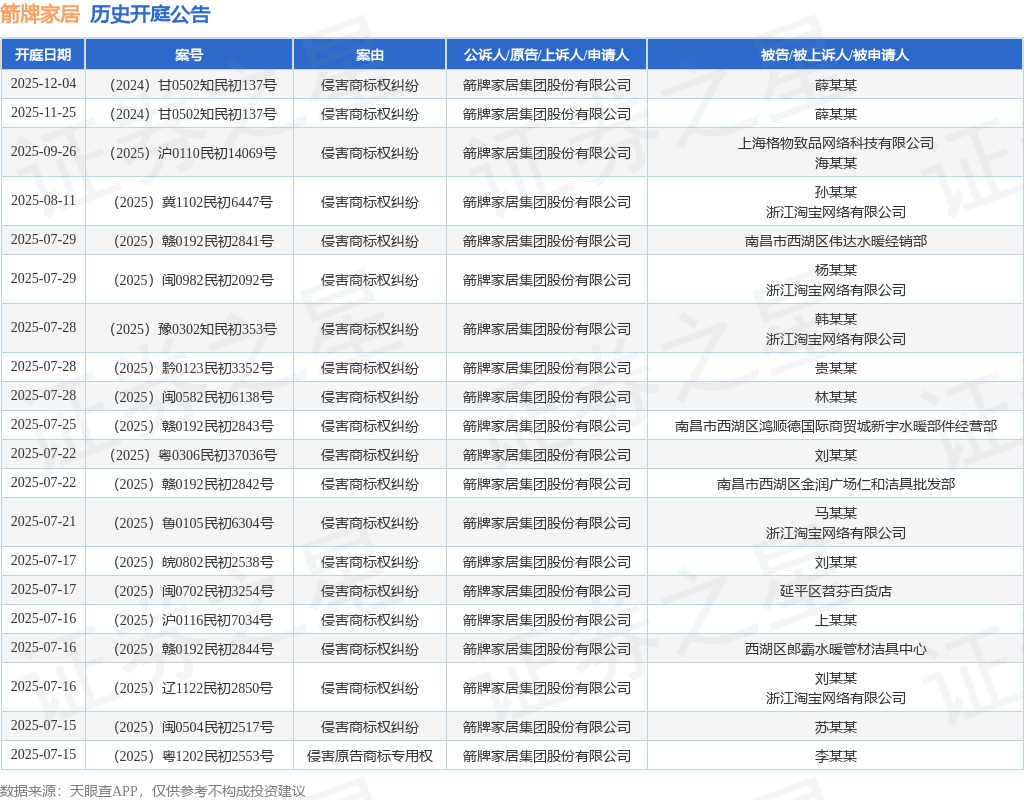Click defendant 李某某
Viewport: 1024px width, 800px height.
pyautogui.click(x=835, y=756)
